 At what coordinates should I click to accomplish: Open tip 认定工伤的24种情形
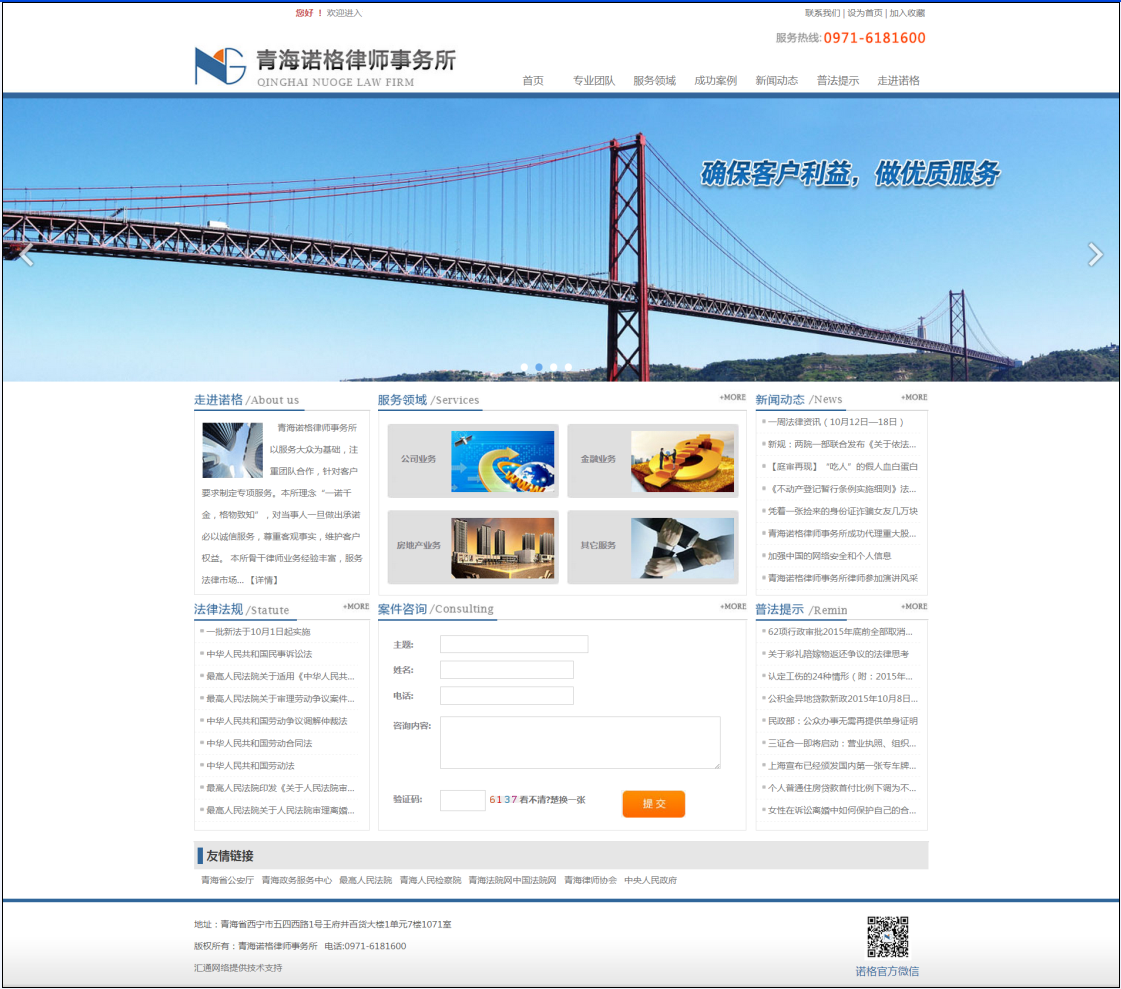840,676
